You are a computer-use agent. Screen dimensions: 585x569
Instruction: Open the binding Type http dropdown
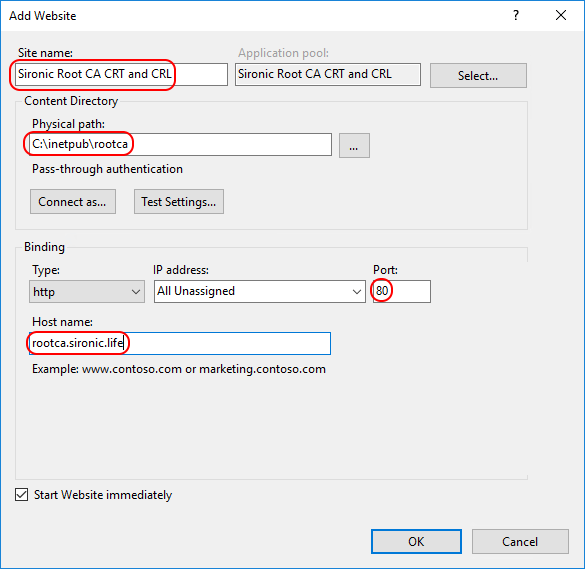tap(87, 291)
